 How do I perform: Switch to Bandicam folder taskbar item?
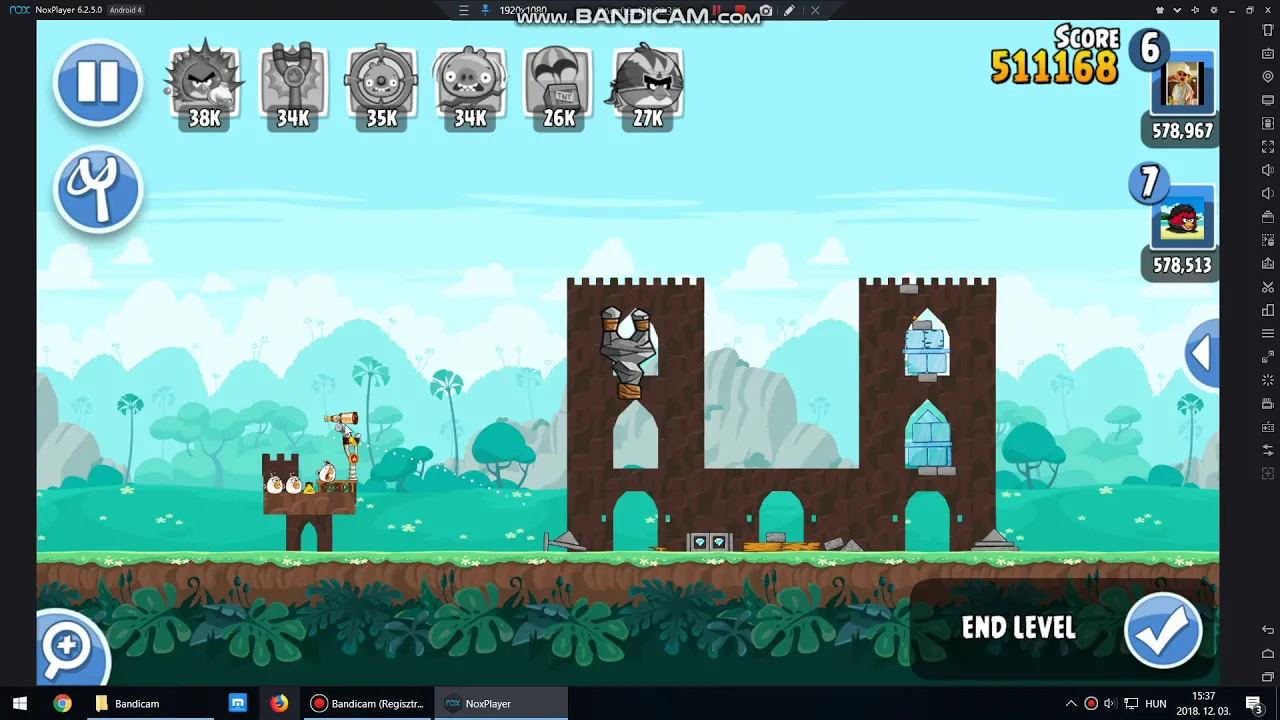(150, 704)
